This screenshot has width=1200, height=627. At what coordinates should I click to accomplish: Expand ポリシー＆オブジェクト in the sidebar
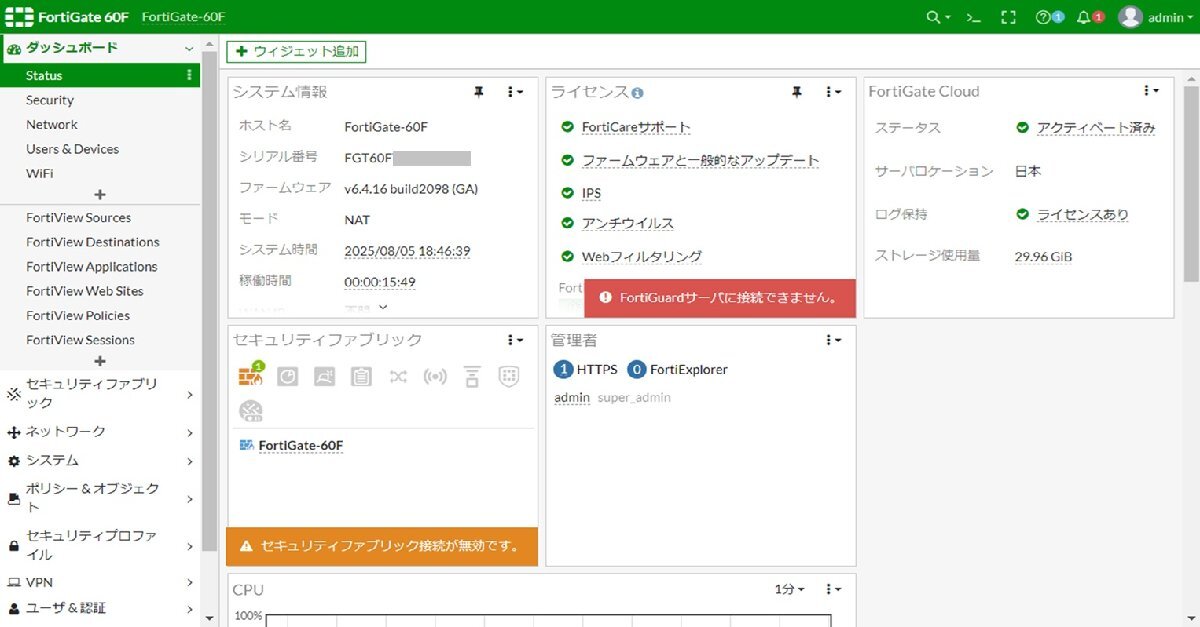coord(100,498)
